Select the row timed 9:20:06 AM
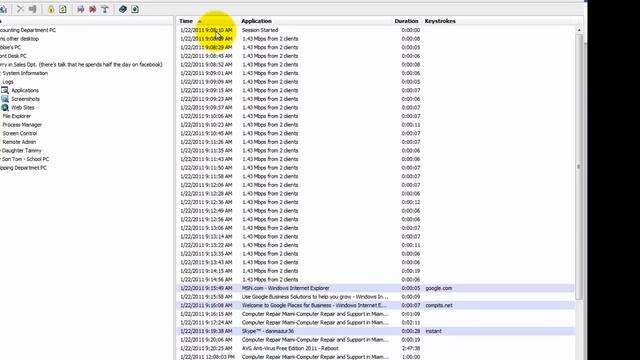 376,340
